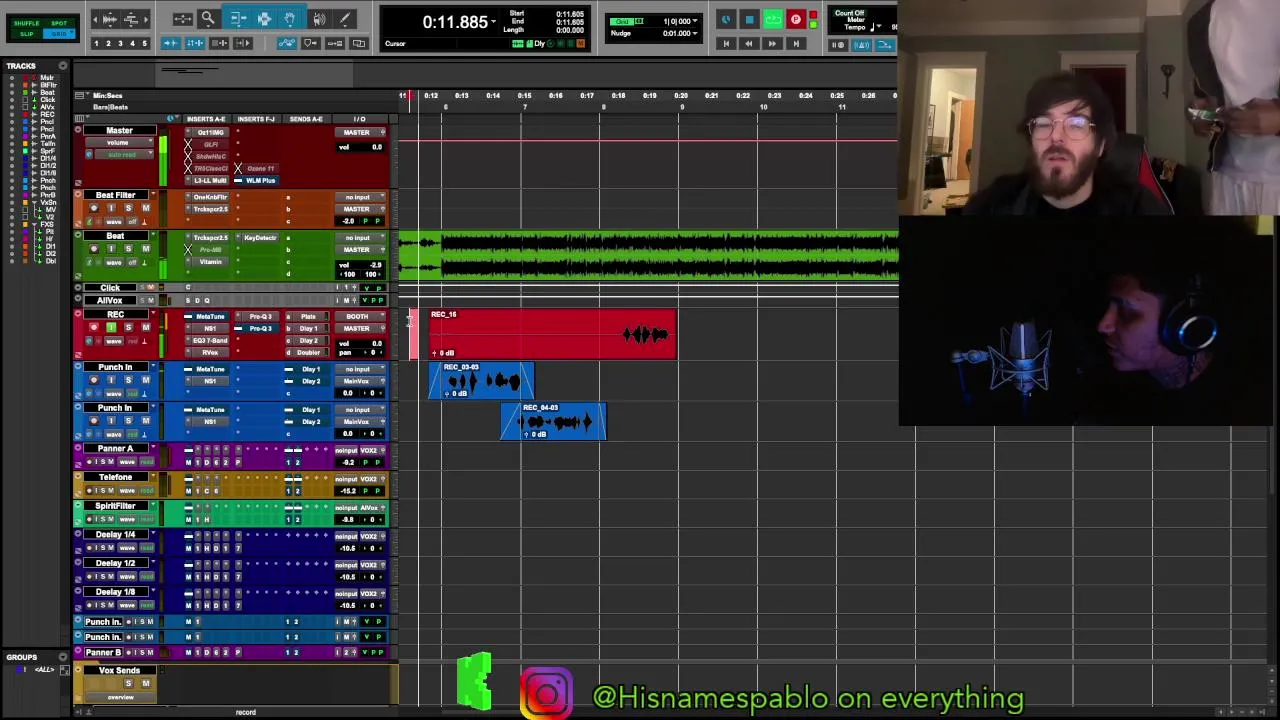This screenshot has width=1280, height=720.
Task: Click the Master track vol value field
Action: [x=361, y=147]
